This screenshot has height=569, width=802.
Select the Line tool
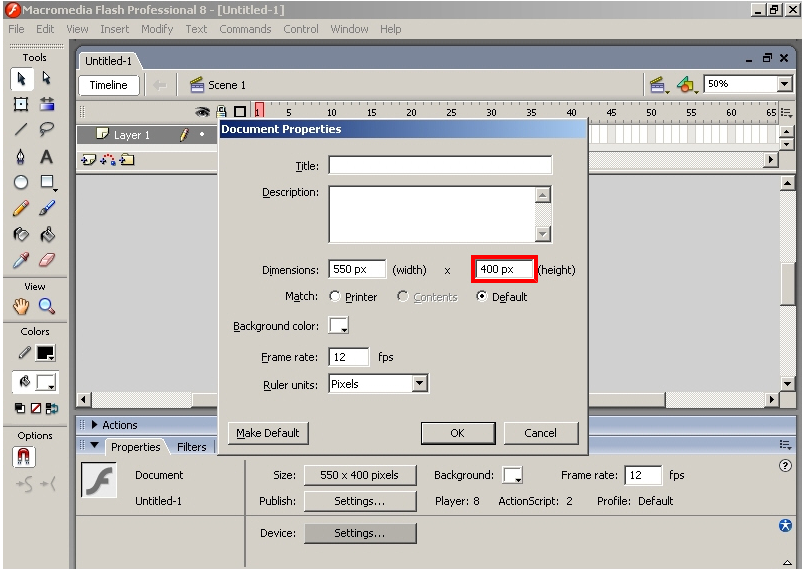coord(21,129)
